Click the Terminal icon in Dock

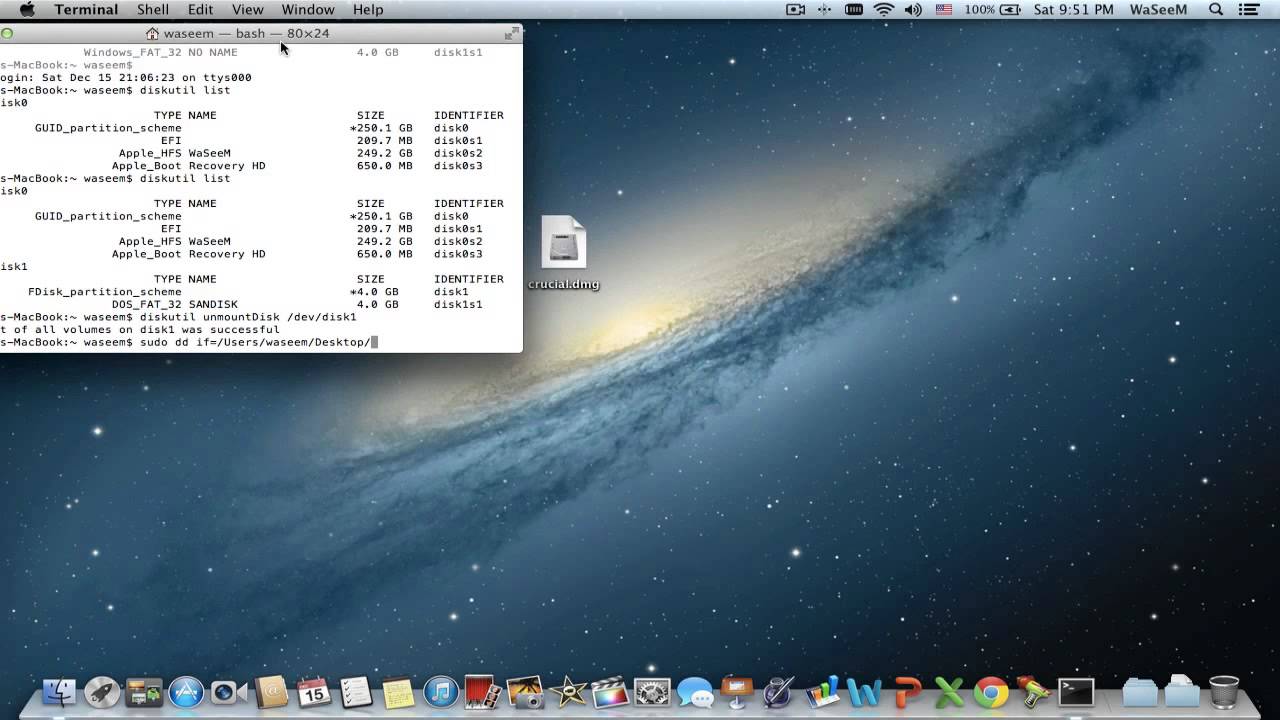coord(1076,691)
